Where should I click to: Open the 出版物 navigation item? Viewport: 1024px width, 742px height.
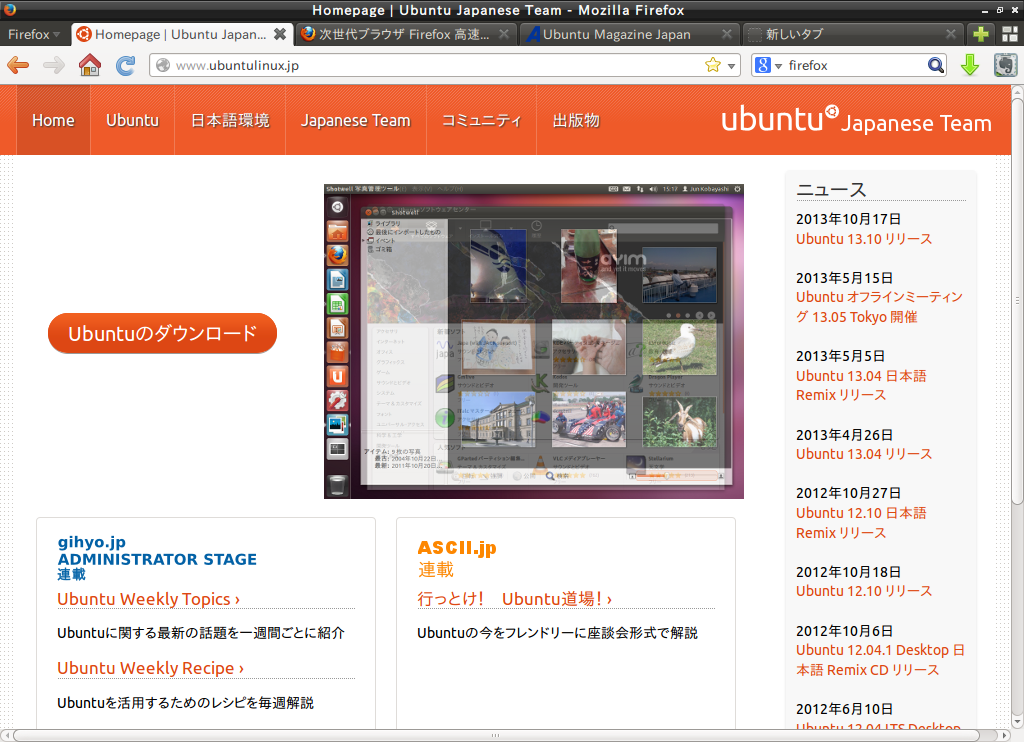click(576, 120)
